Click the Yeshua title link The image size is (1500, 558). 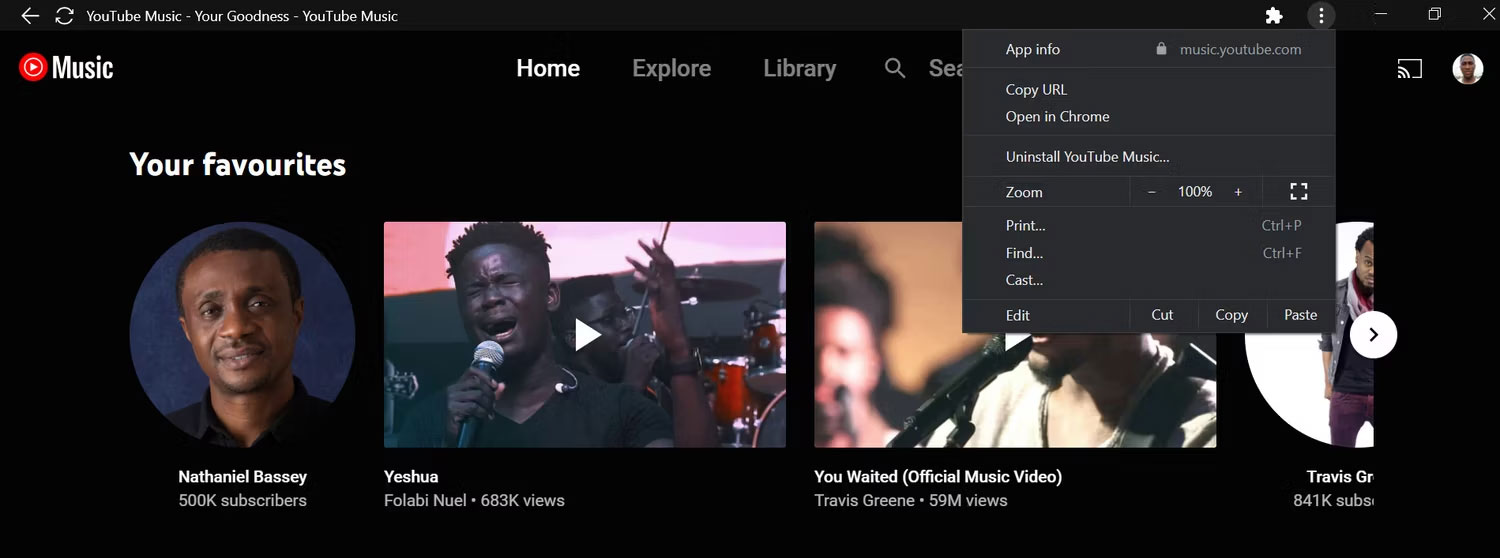point(411,477)
